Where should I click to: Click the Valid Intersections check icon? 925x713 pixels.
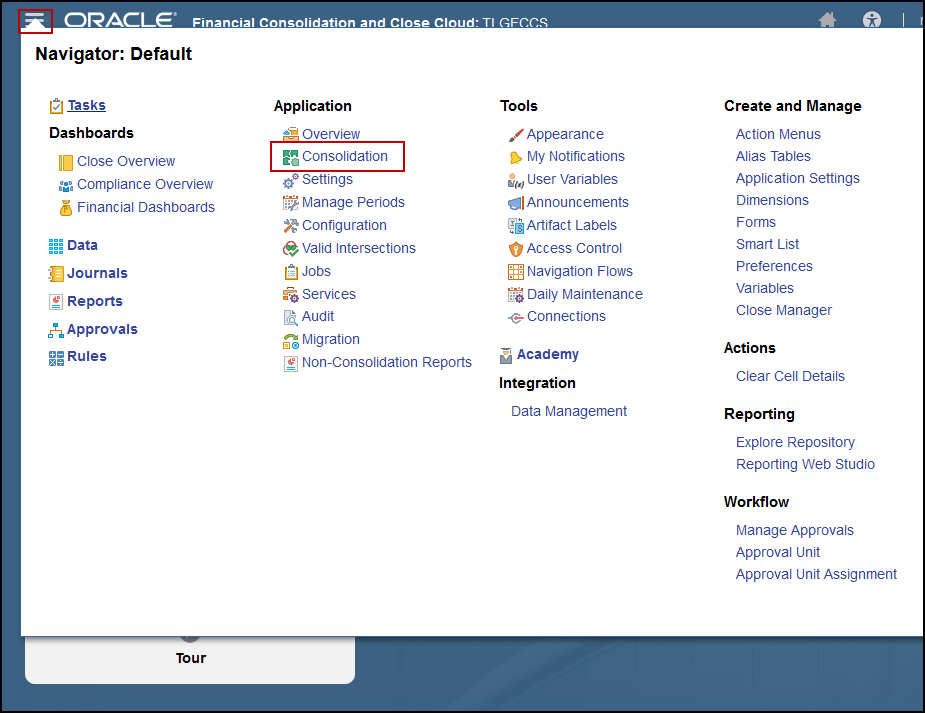click(291, 249)
